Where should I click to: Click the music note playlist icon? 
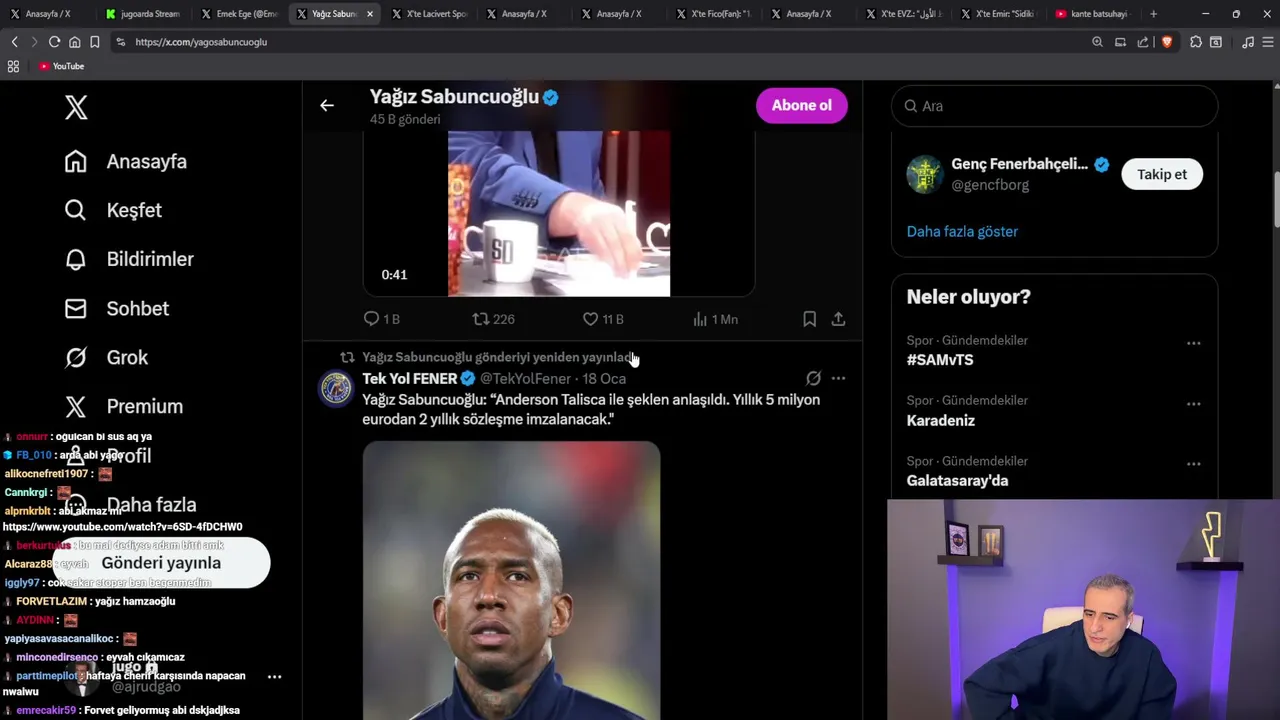click(x=1247, y=42)
